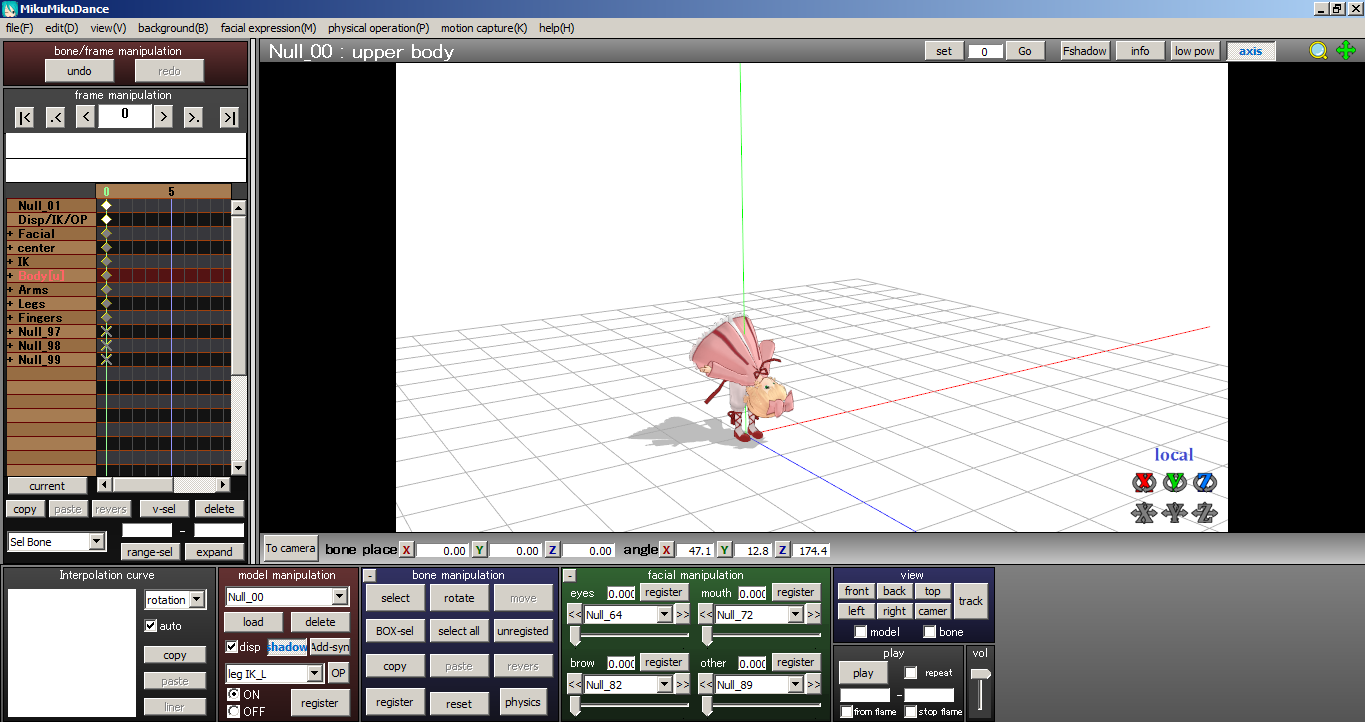1365x722 pixels.
Task: Click the Fshadow button
Action: click(x=1085, y=51)
